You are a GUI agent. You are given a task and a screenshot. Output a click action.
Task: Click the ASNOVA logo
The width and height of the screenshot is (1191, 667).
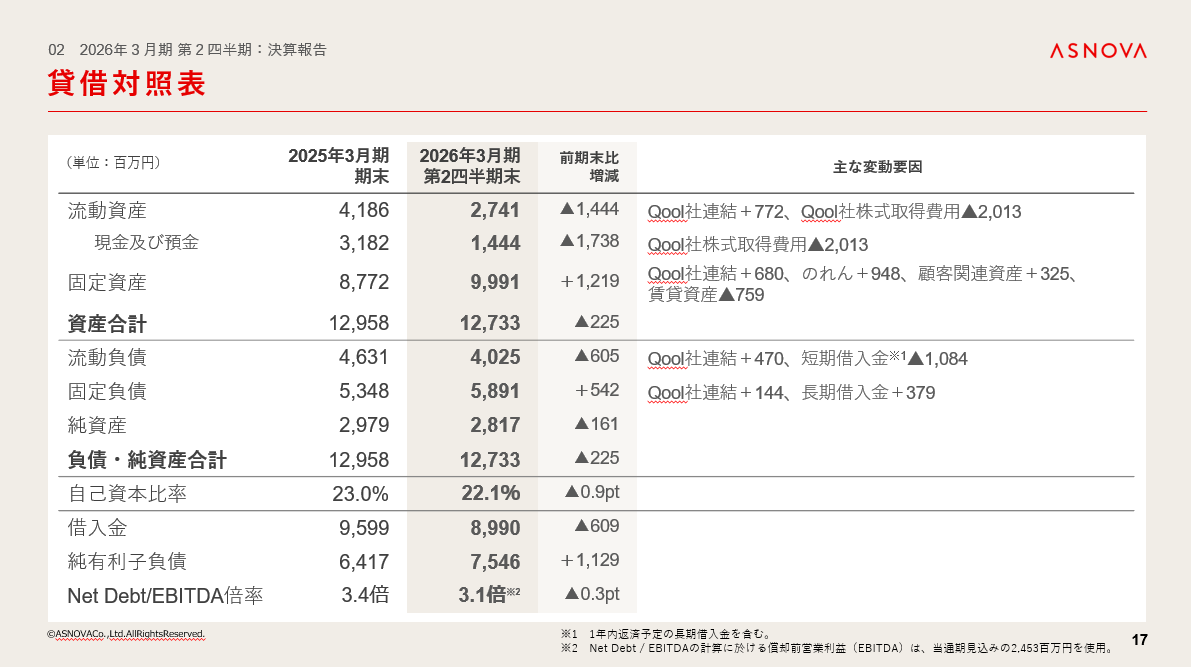1097,51
